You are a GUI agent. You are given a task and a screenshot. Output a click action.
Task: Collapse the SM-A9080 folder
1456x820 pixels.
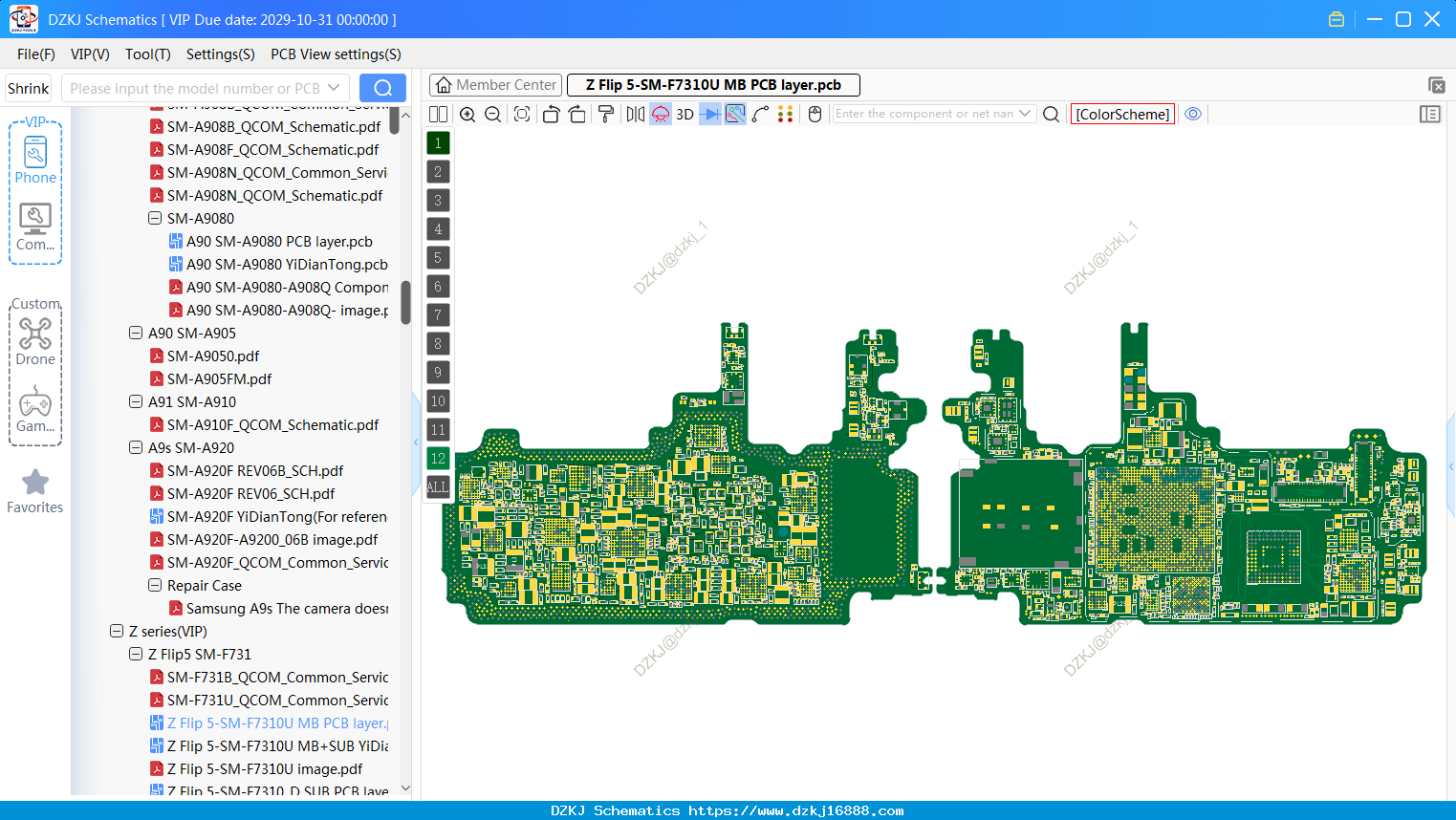(155, 218)
